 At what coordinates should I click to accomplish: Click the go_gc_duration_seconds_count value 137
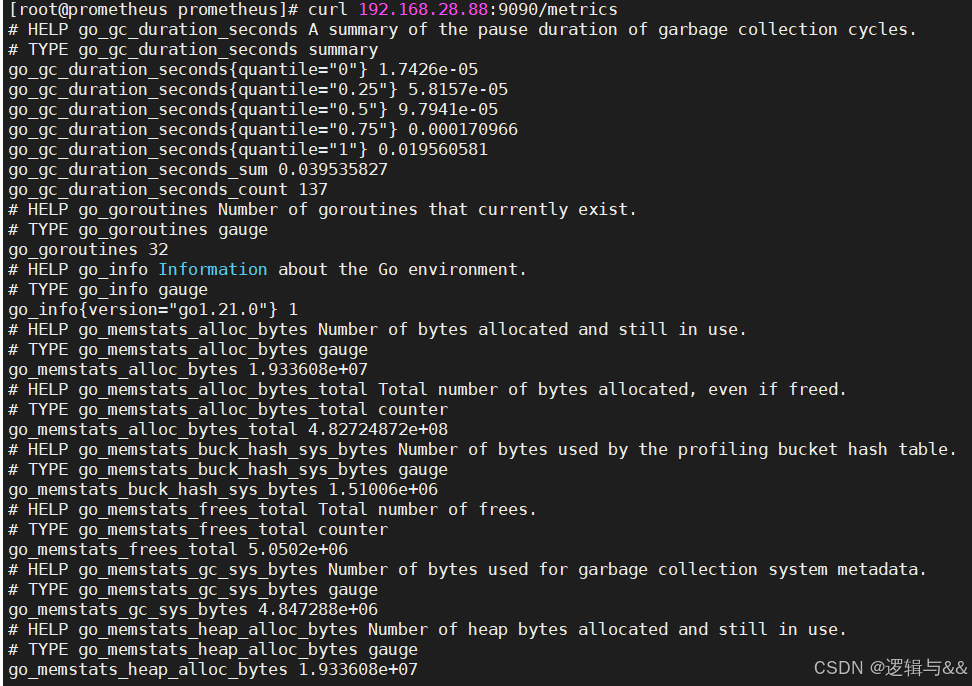(313, 189)
